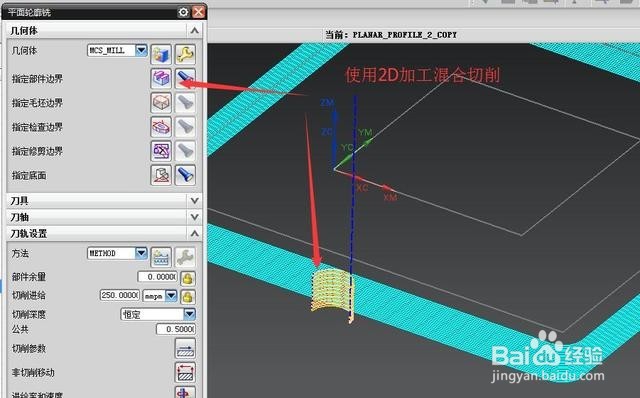Click the 切削深度 label
640x398 pixels.
click(29, 314)
